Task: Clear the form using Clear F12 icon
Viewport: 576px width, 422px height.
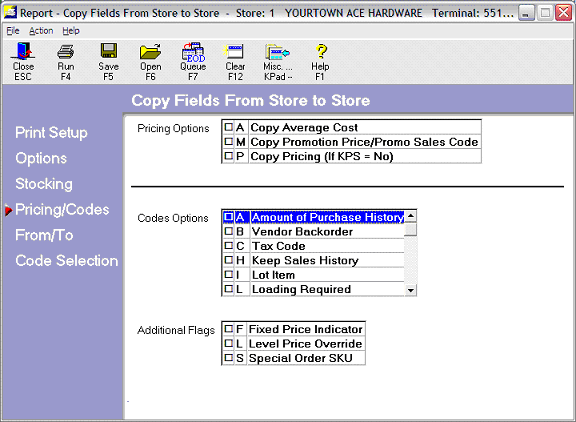Action: [235, 61]
